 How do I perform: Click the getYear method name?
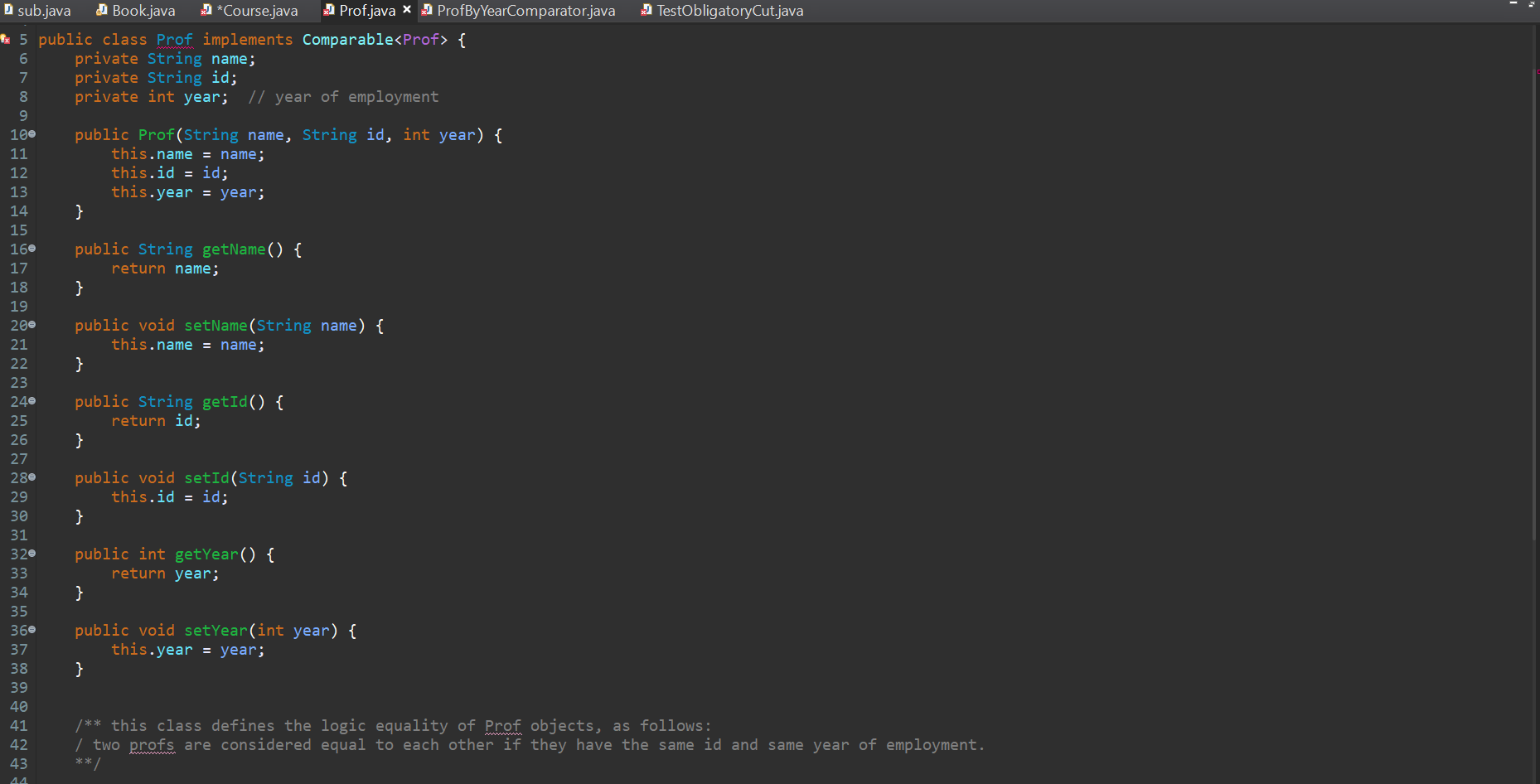coord(206,554)
